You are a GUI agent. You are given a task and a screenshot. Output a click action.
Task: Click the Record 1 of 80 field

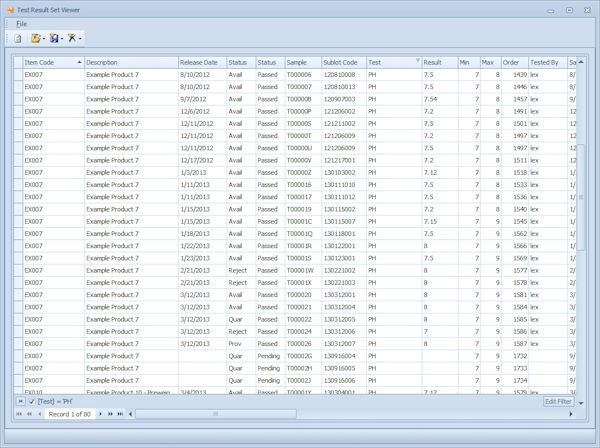70,414
